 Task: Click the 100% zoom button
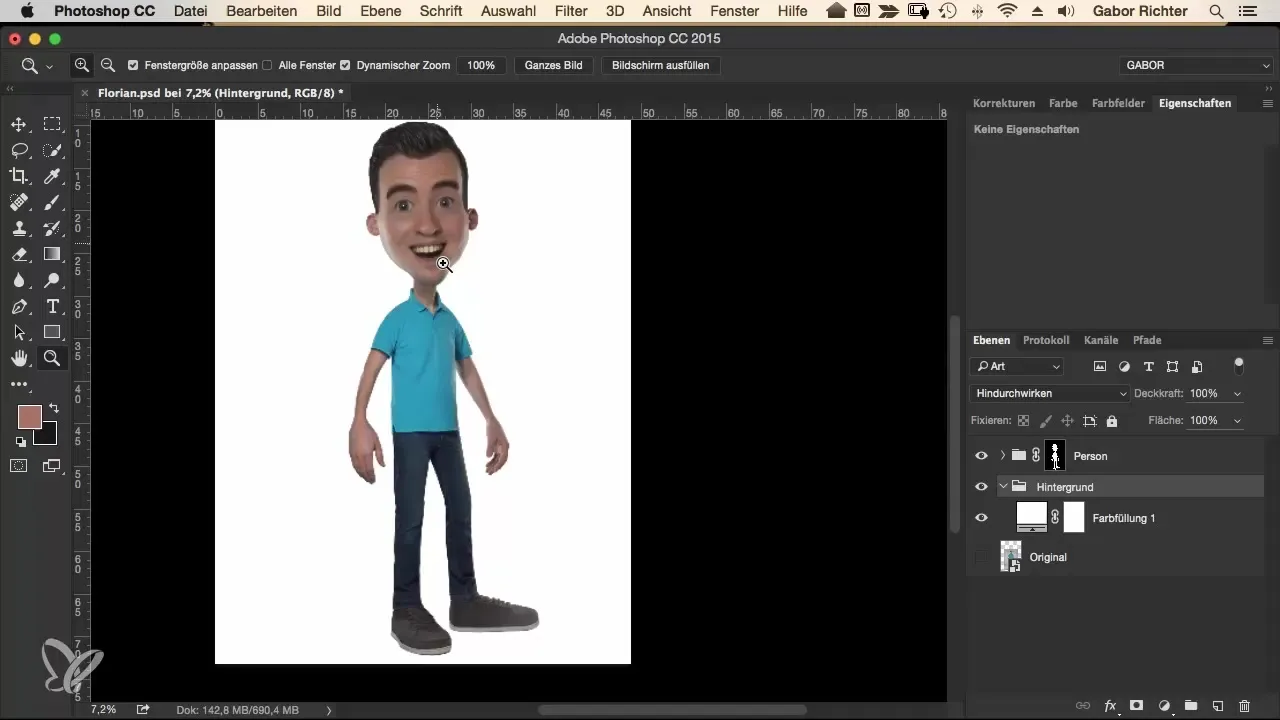(x=481, y=65)
